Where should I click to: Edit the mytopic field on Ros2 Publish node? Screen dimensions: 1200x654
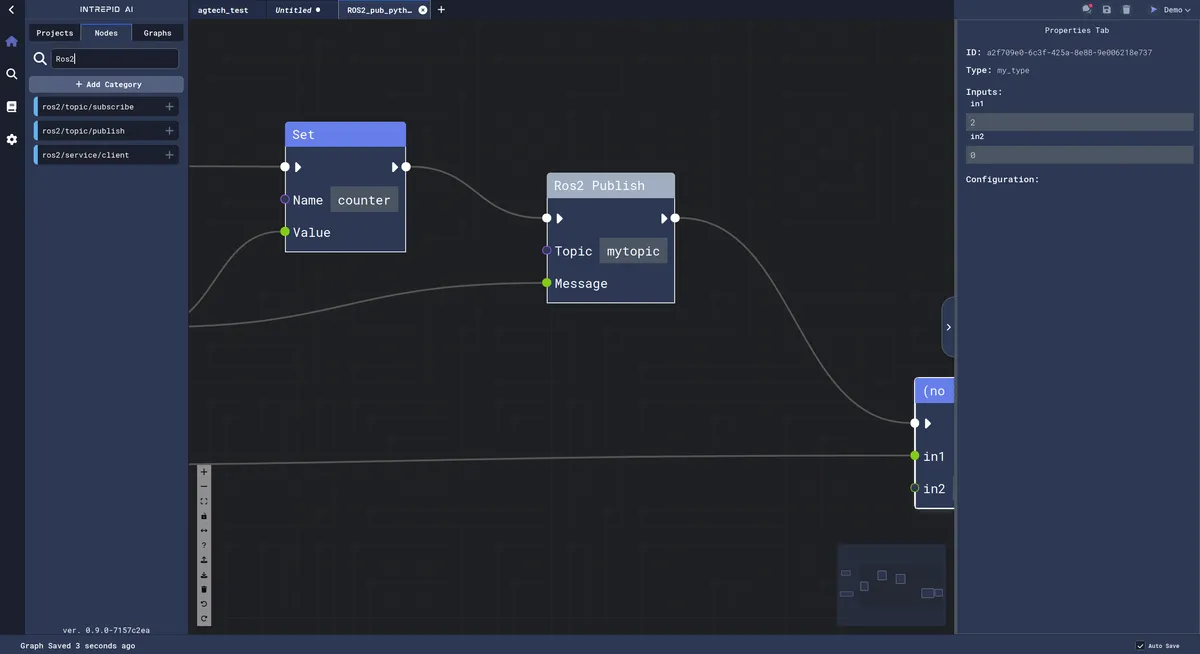(x=633, y=251)
